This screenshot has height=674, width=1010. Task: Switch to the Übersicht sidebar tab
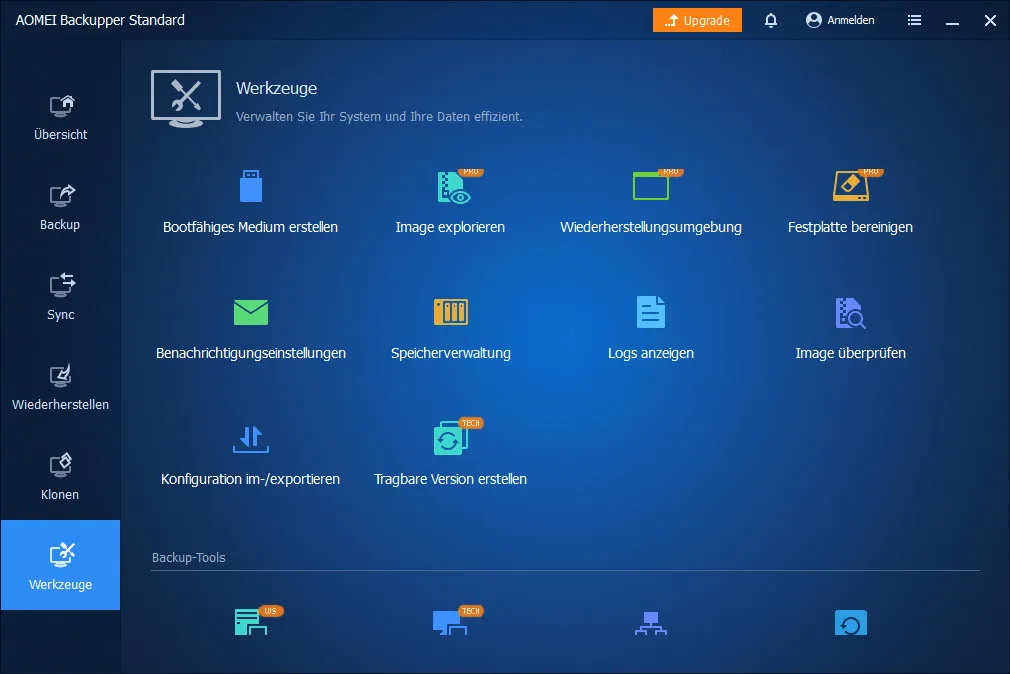pos(60,116)
